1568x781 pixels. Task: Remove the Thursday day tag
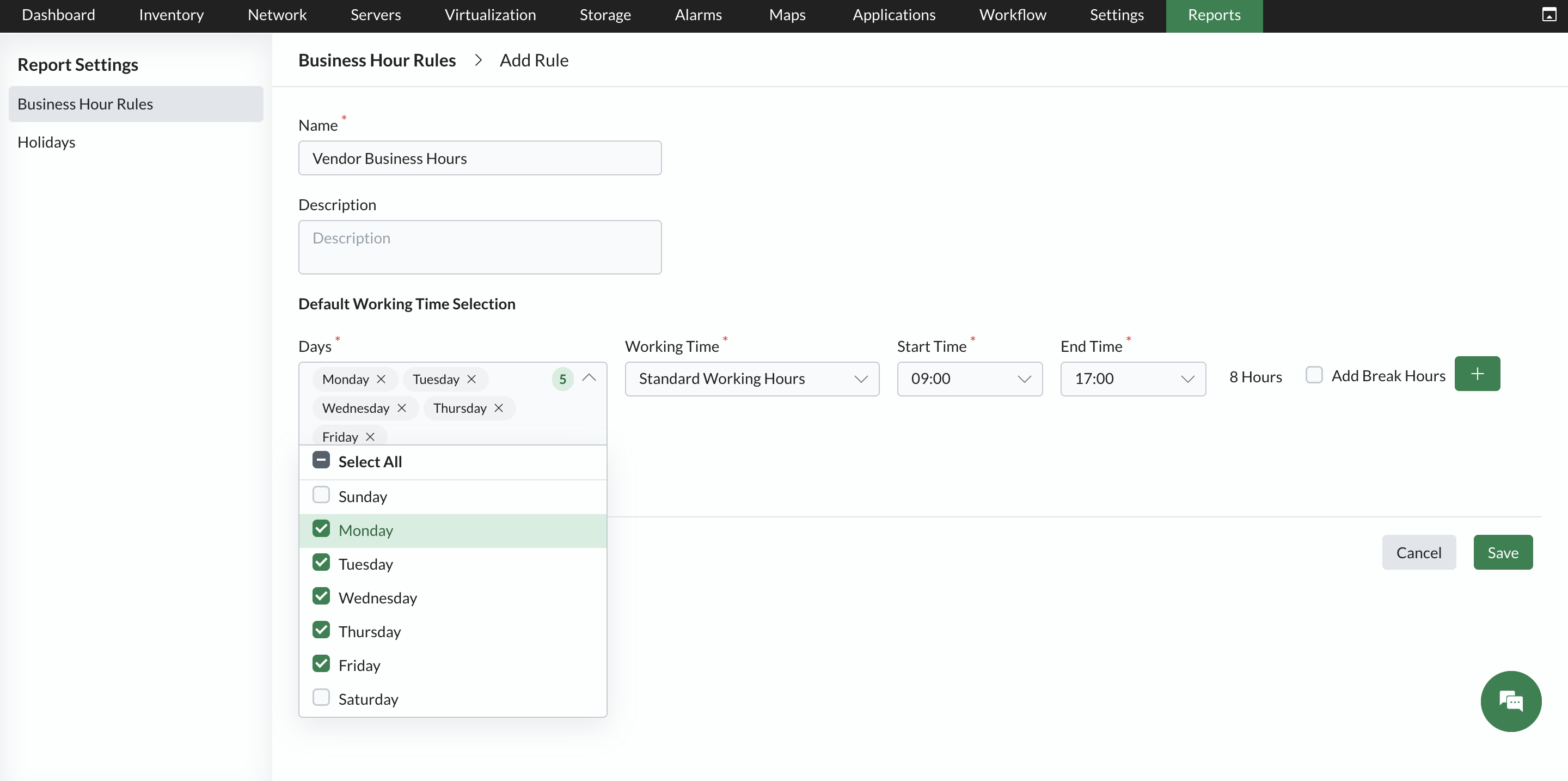499,408
